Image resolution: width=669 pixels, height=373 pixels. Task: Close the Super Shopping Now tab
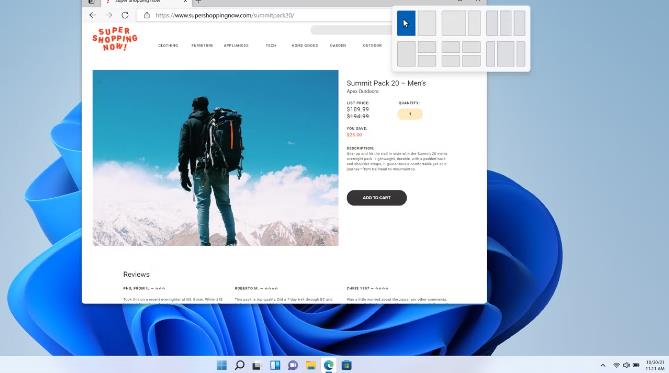click(x=185, y=1)
